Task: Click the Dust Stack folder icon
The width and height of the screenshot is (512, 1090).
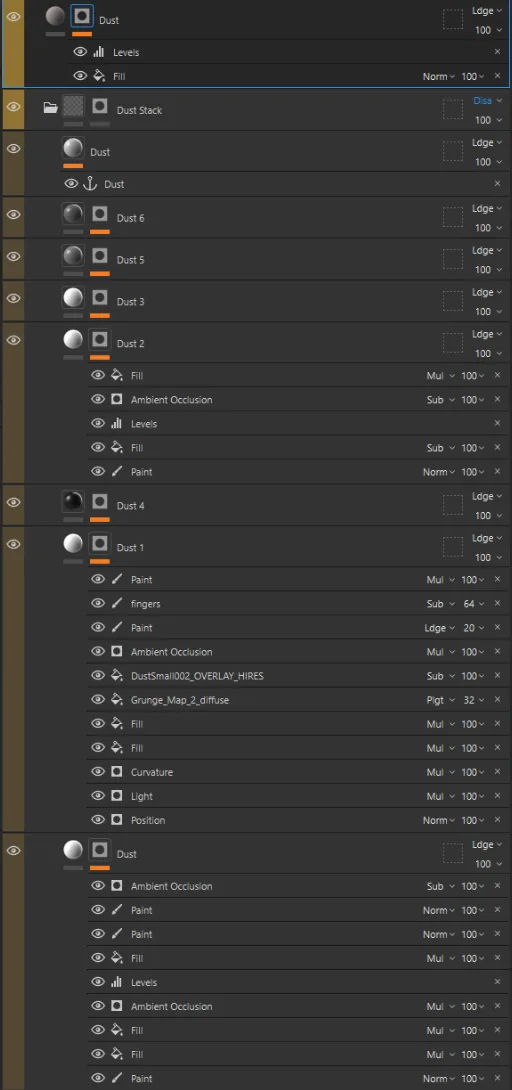Action: point(50,108)
